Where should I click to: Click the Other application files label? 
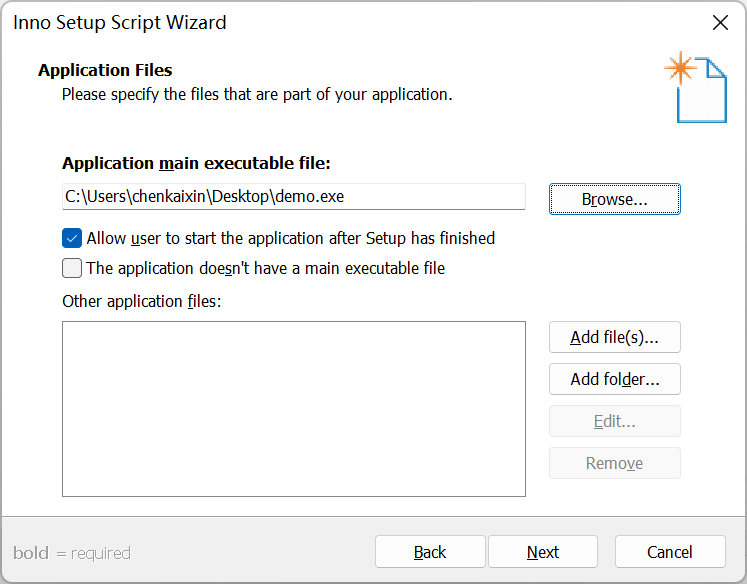coord(140,301)
